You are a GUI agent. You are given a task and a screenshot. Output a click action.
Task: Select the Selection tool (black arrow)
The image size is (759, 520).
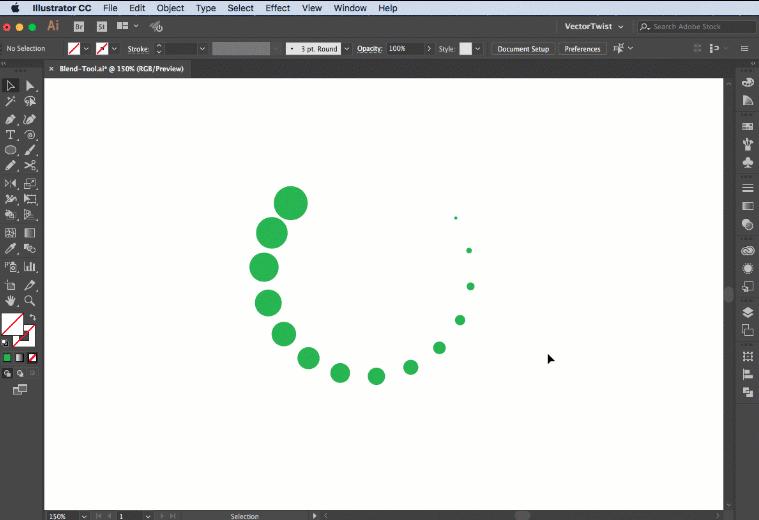coord(10,86)
